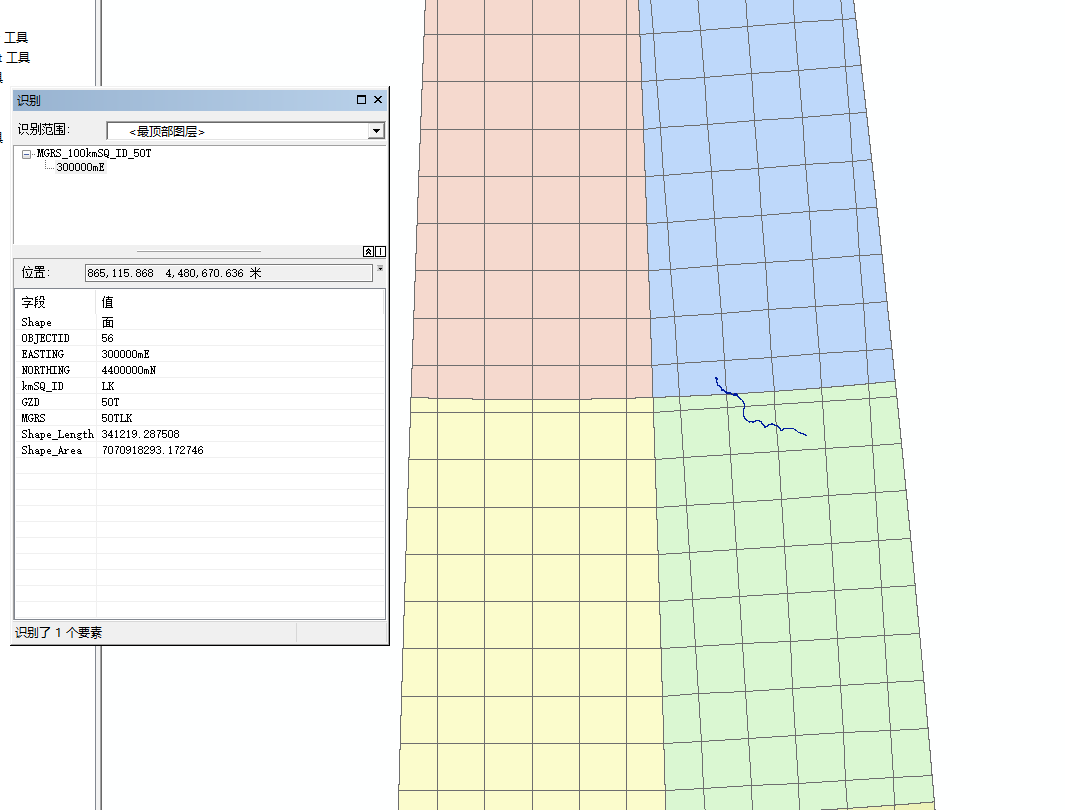Click the value 4400000mN
Viewport: 1065px width, 810px height.
128,370
